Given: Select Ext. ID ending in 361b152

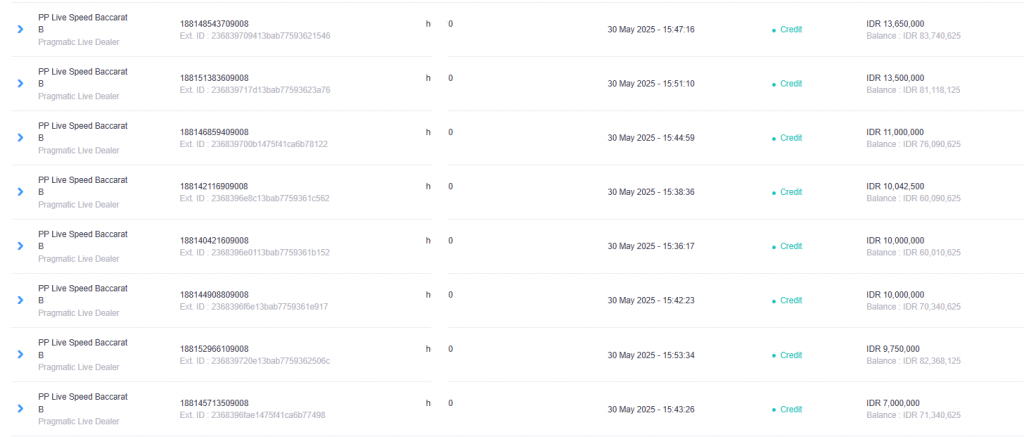Looking at the screenshot, I should click(255, 252).
